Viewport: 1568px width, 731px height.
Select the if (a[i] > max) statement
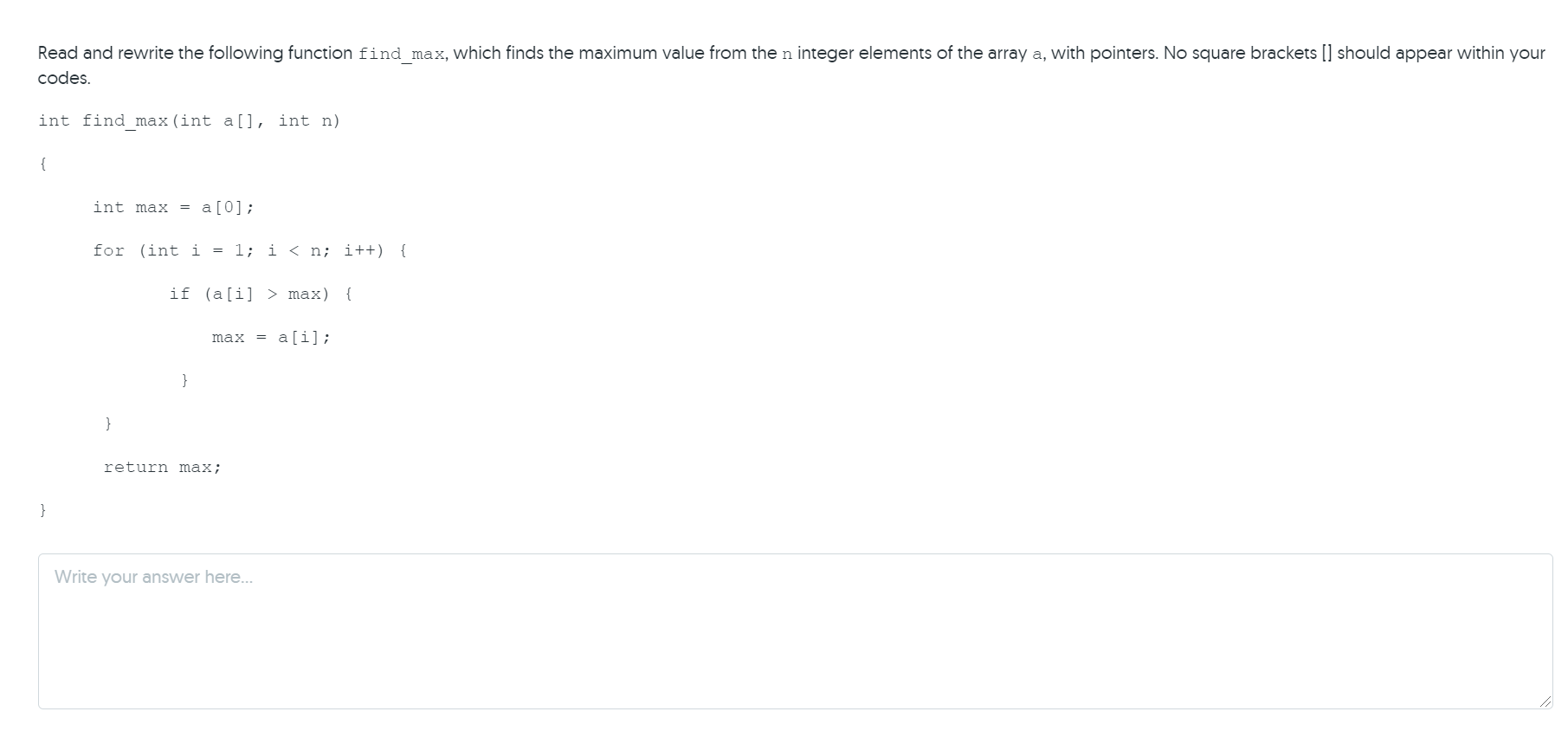tap(260, 294)
